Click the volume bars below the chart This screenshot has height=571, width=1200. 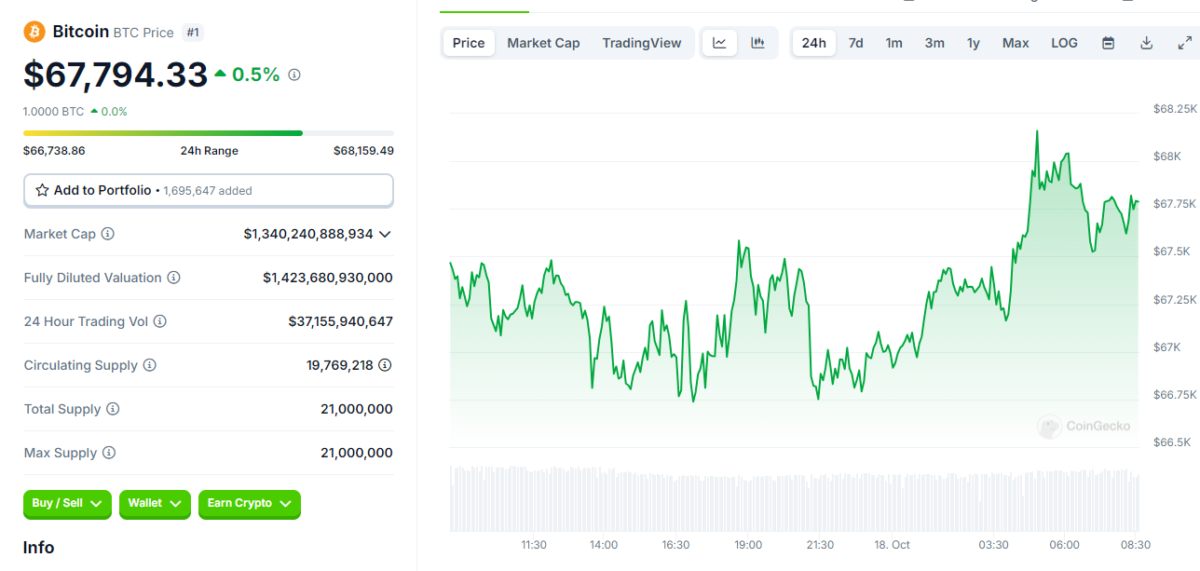(794, 497)
